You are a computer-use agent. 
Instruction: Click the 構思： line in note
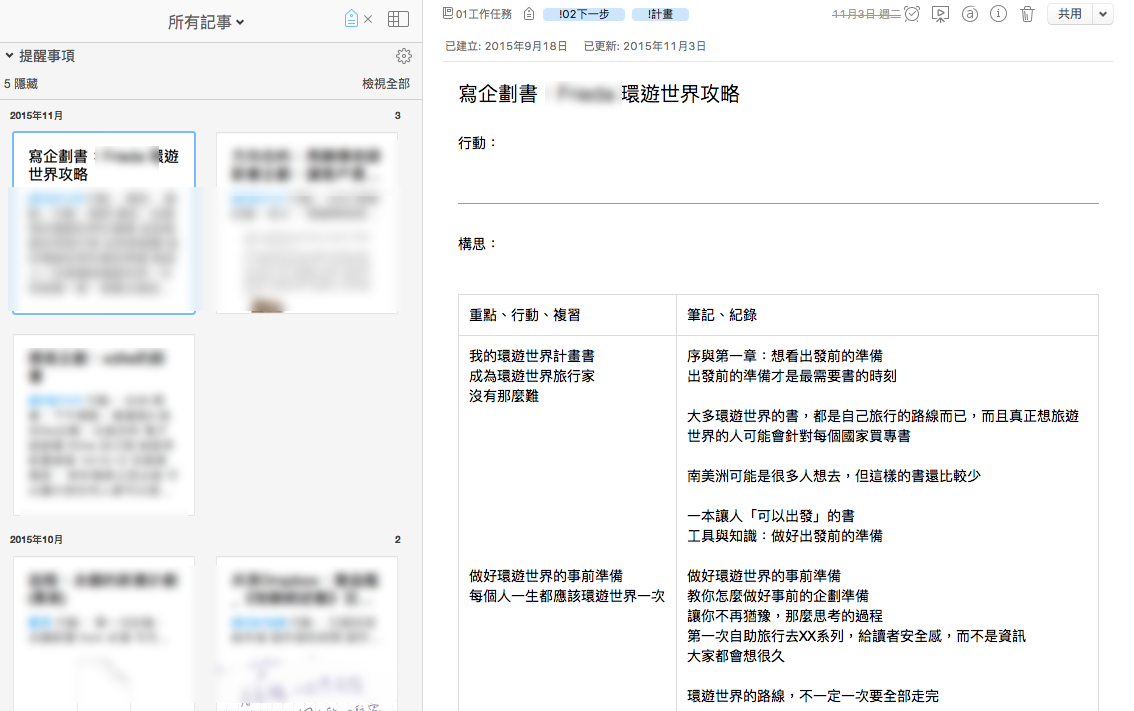(x=478, y=244)
